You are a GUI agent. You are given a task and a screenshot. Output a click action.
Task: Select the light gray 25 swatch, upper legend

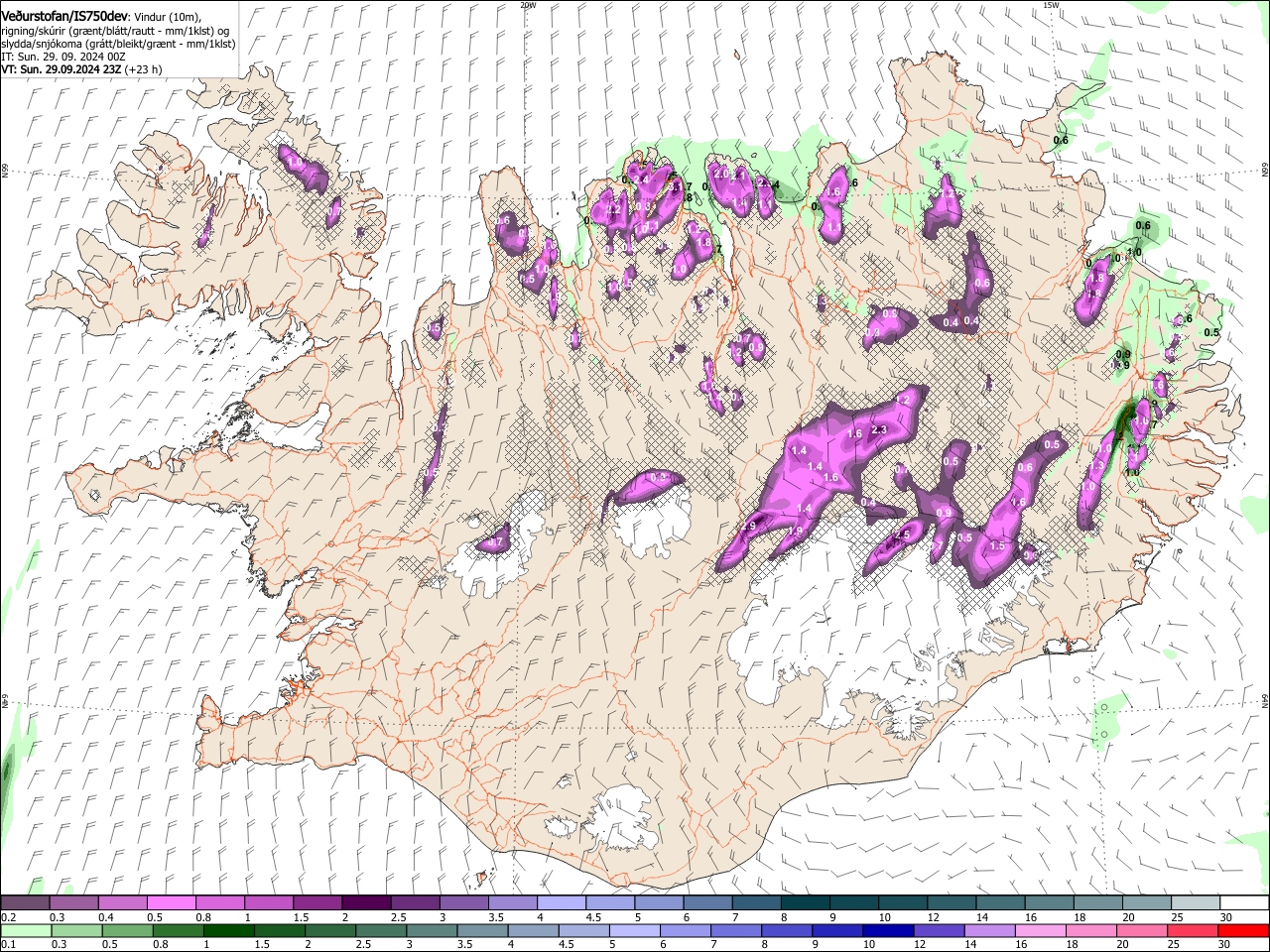(1195, 903)
